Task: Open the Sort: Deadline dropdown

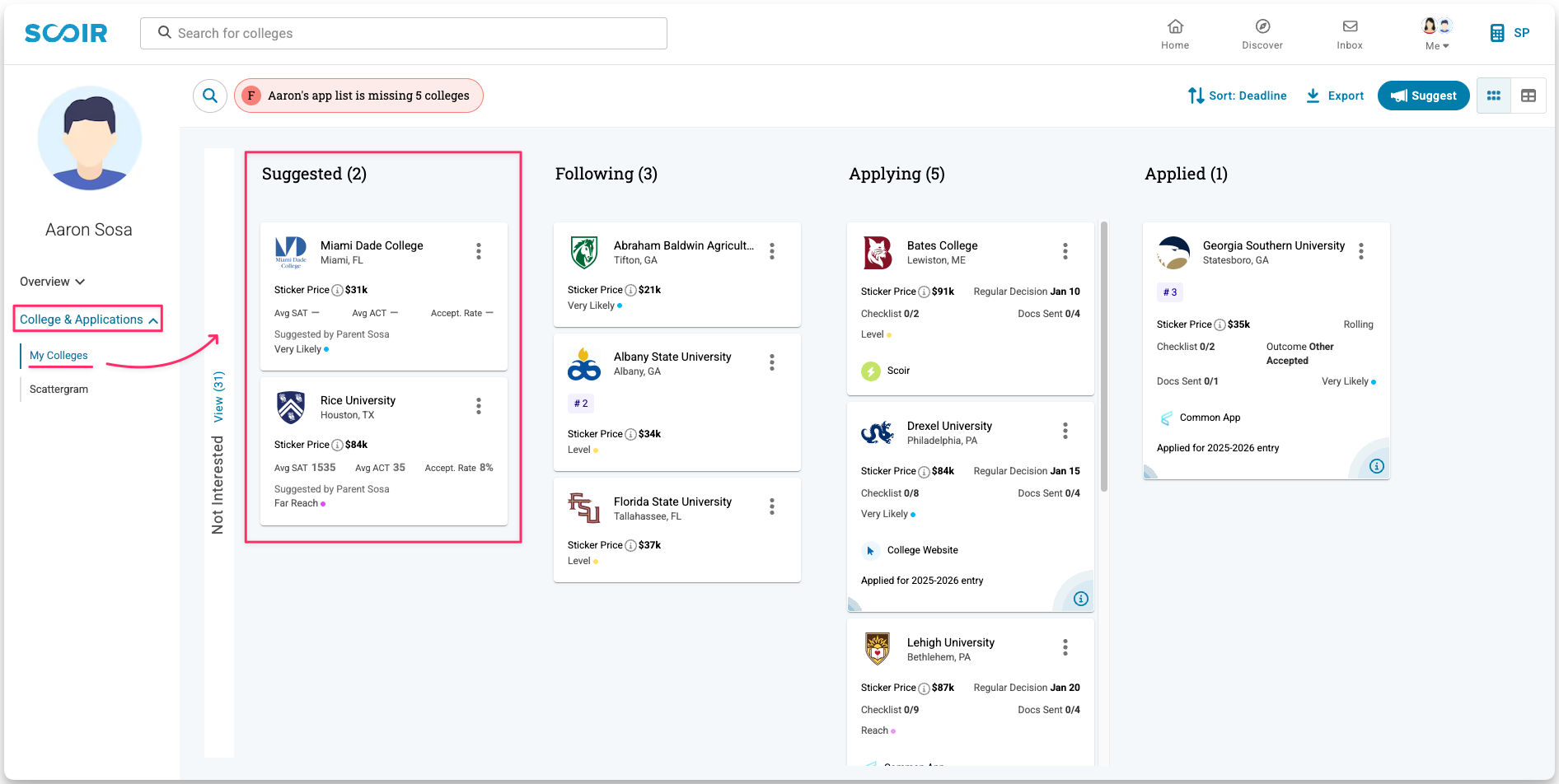Action: [1238, 96]
